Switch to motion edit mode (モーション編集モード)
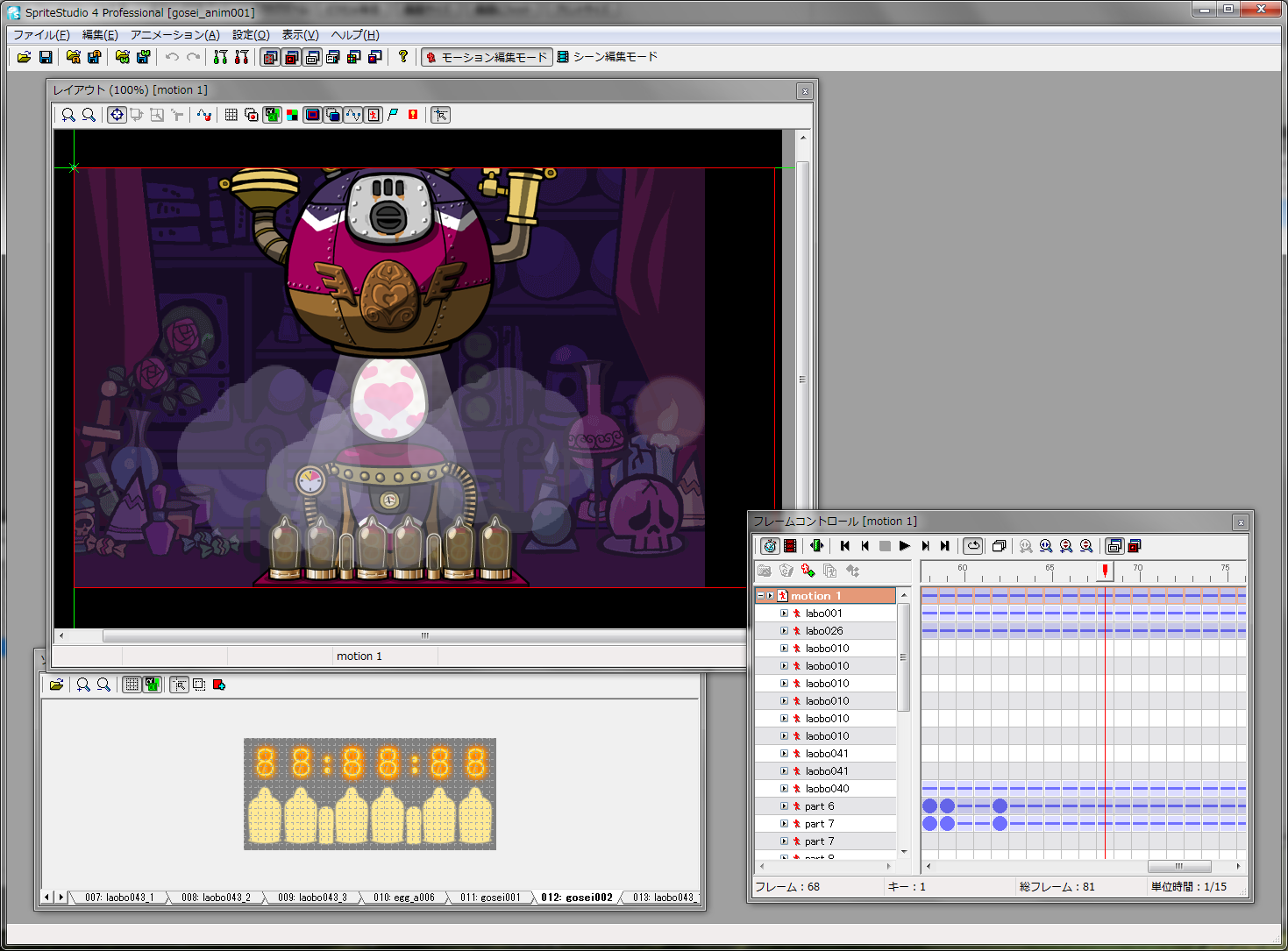 487,57
